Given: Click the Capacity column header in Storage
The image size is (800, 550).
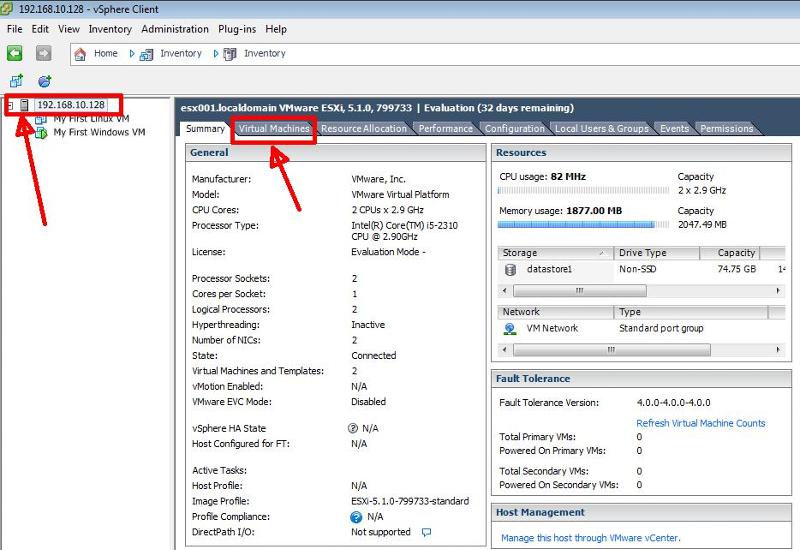Looking at the screenshot, I should click(x=730, y=253).
